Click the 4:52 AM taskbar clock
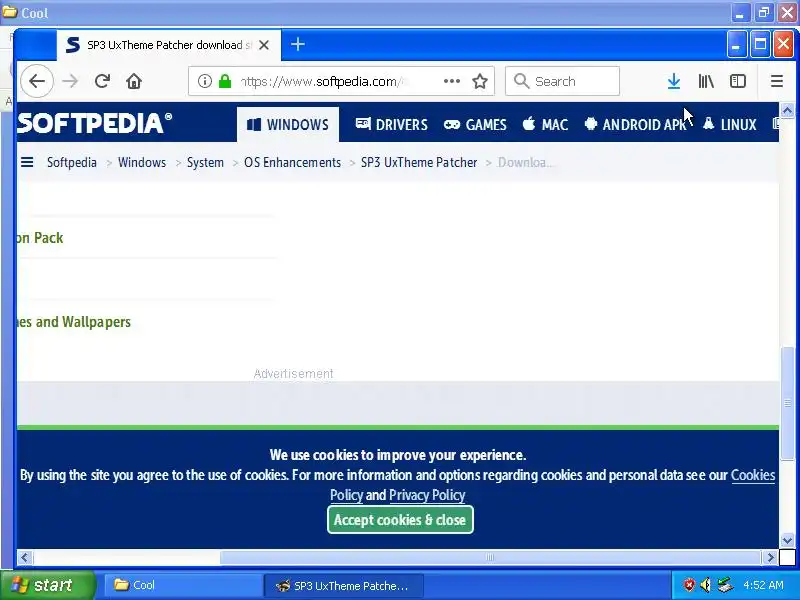Screen dimensions: 800x600 (763, 585)
